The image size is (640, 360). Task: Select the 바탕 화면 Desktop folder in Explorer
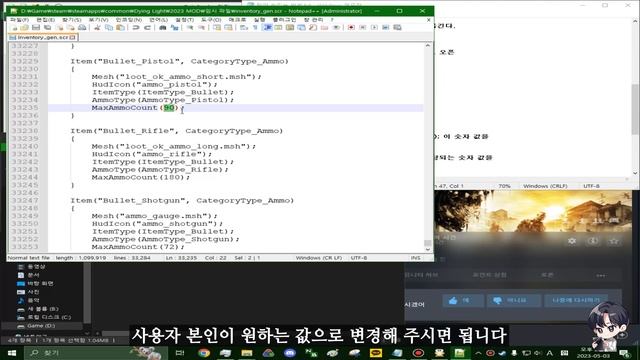(x=36, y=283)
